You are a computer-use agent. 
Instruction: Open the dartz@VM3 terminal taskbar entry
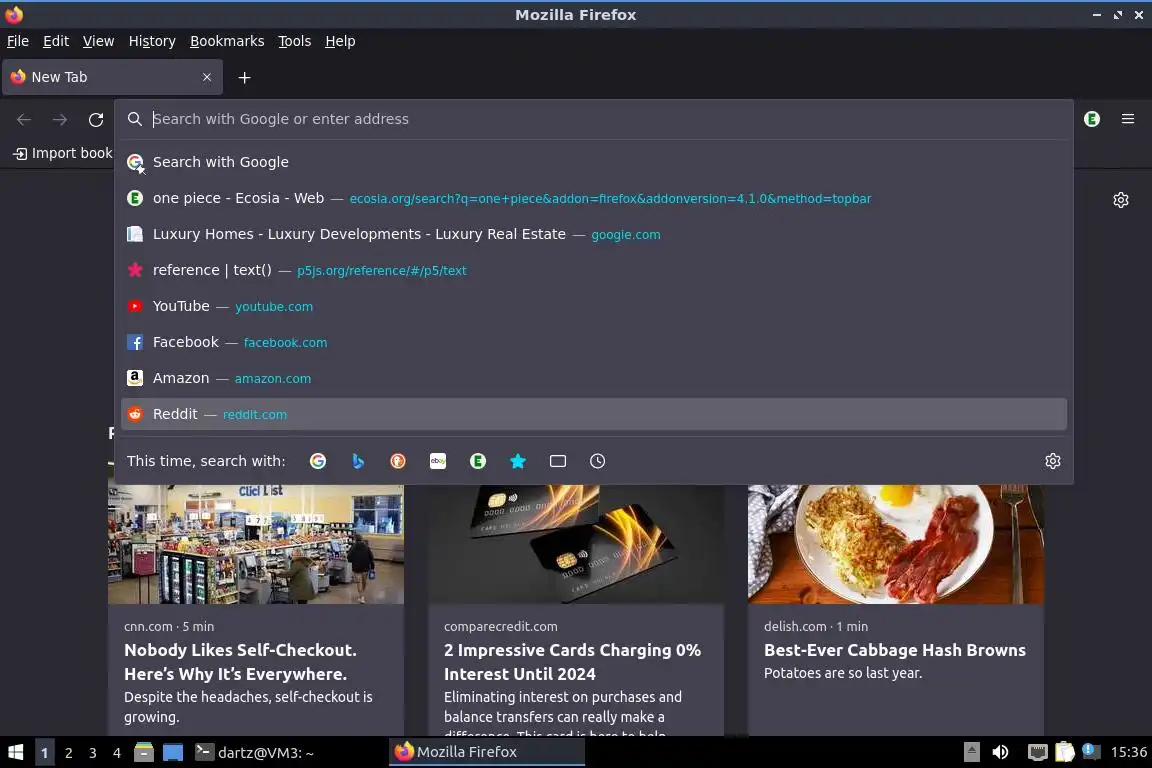point(254,752)
